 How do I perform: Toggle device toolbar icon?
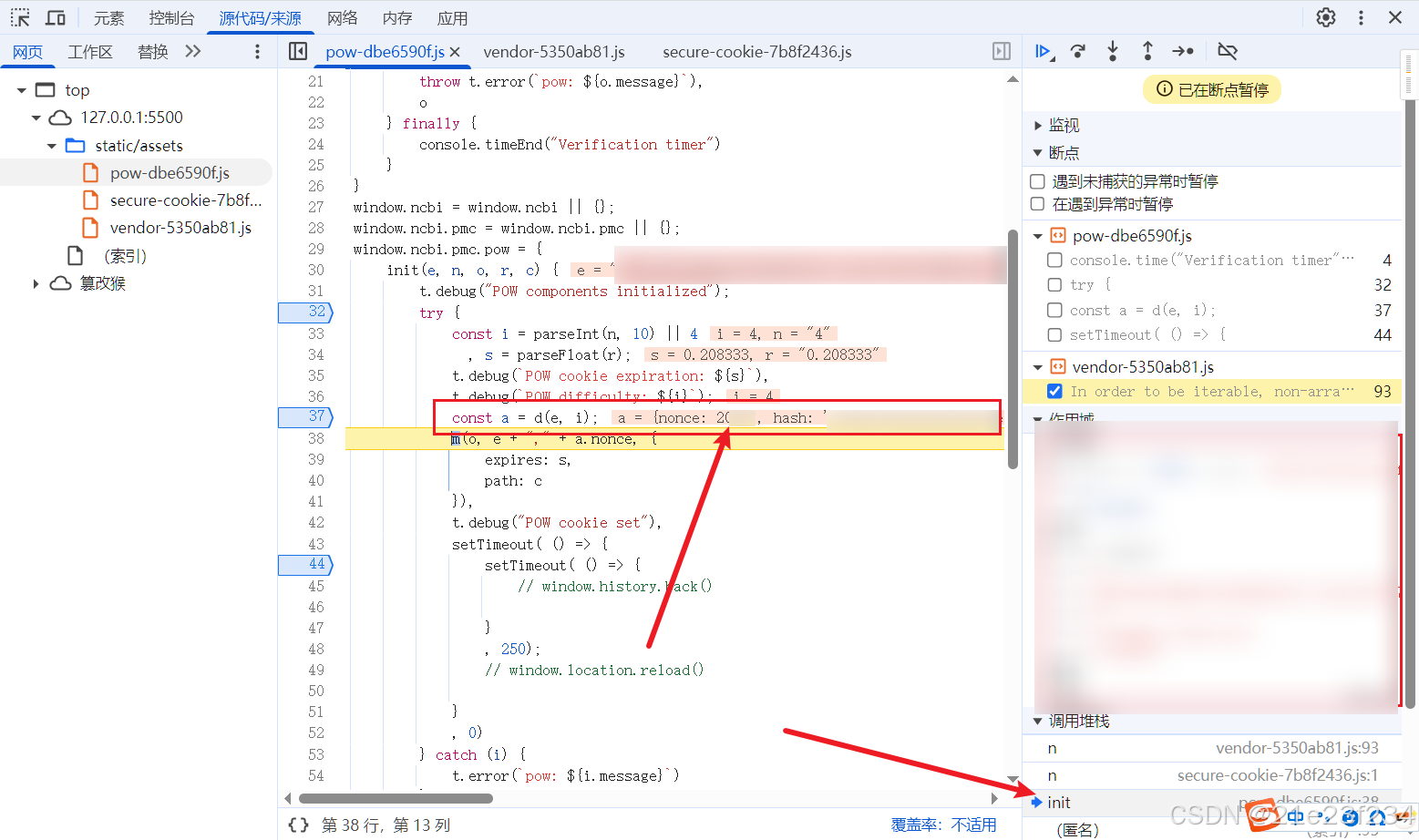56,17
